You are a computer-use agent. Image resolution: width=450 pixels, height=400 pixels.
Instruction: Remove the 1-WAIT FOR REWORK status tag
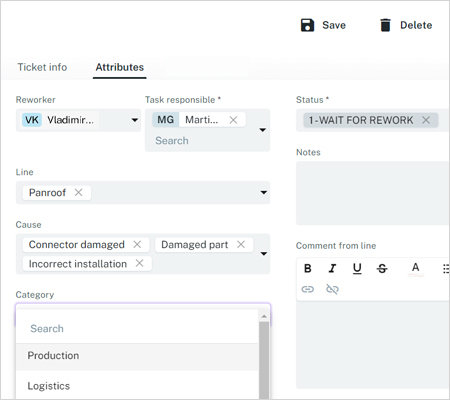click(426, 120)
